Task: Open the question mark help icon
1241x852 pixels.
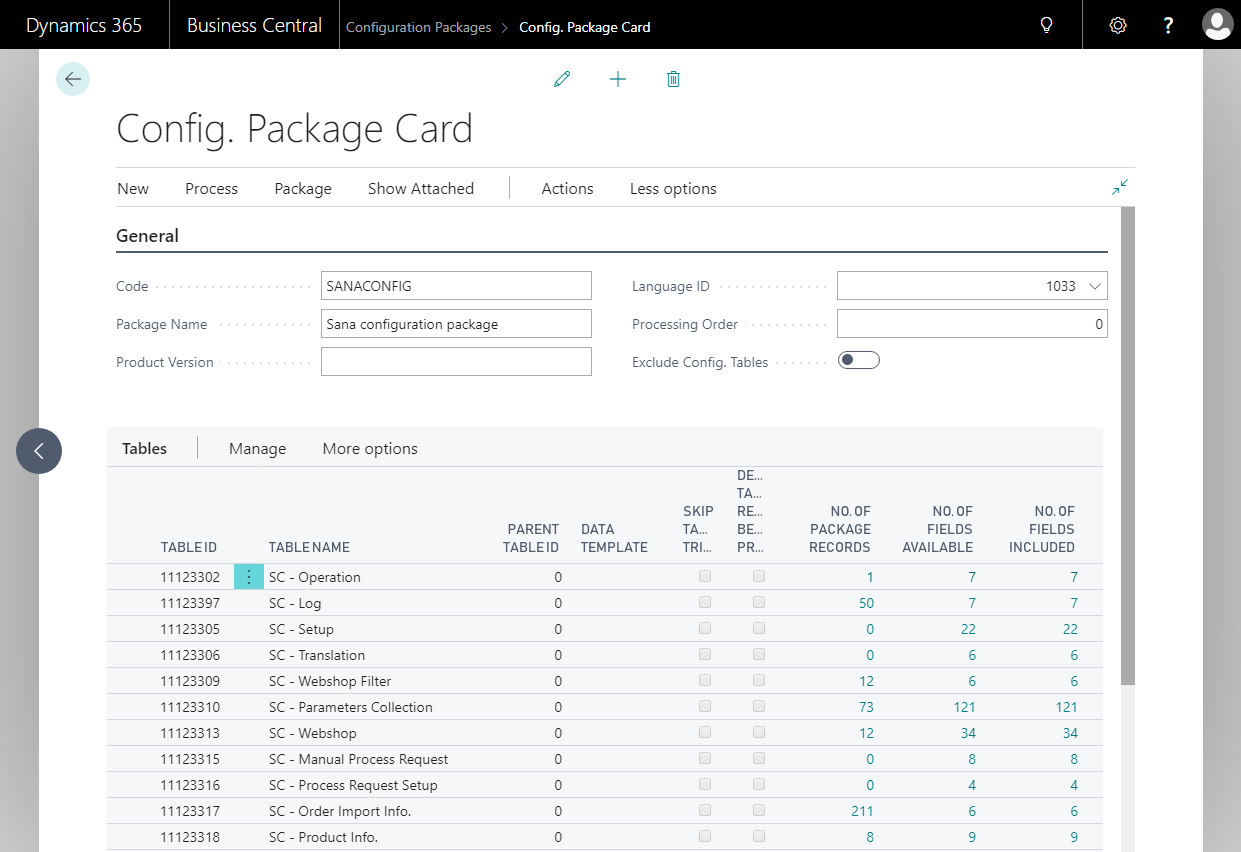Action: (x=1168, y=25)
